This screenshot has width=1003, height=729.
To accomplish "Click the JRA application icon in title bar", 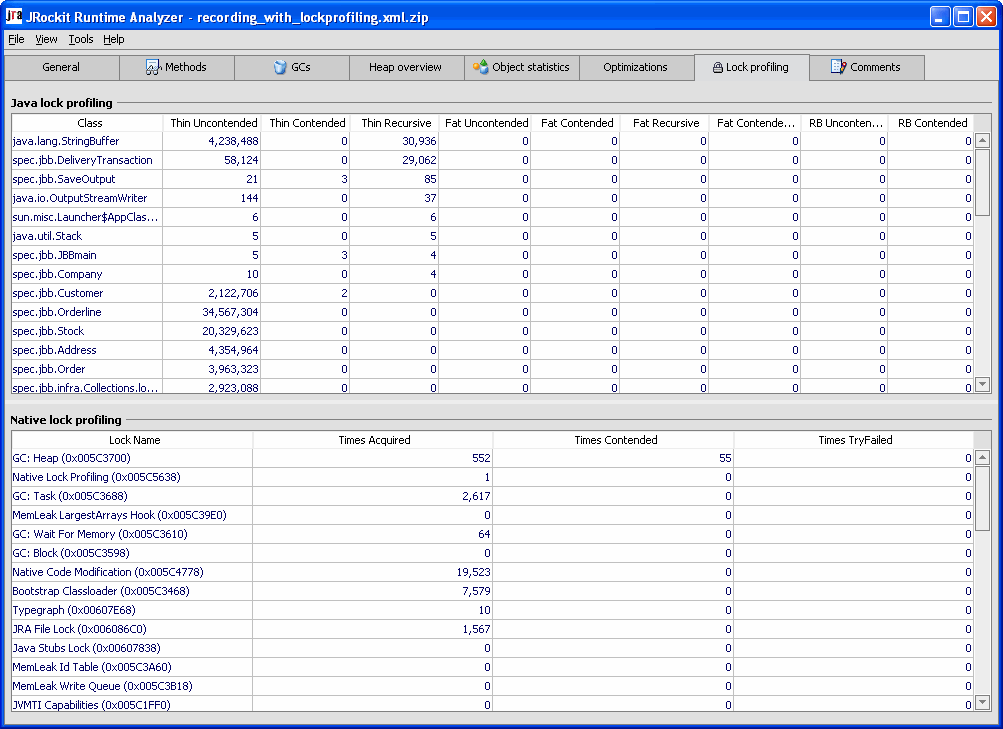I will (x=13, y=15).
